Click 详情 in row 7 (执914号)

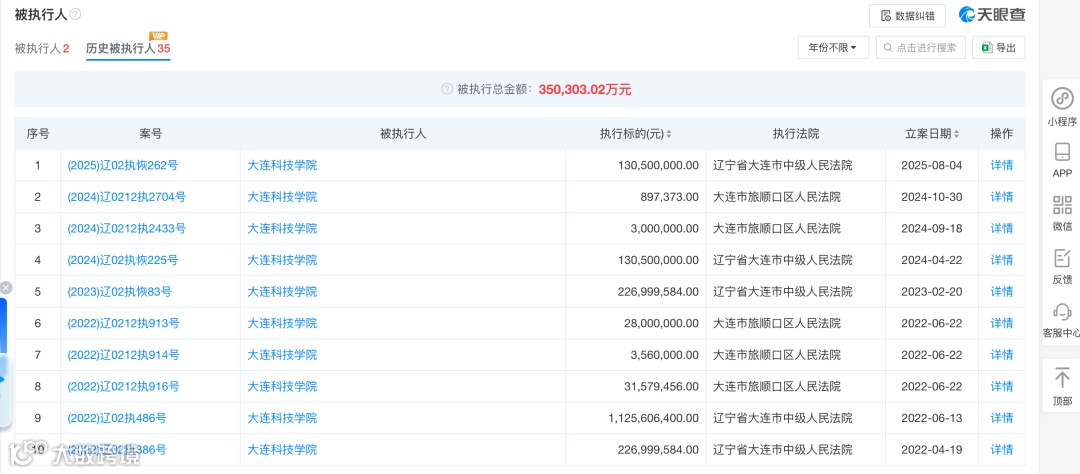(x=1001, y=356)
